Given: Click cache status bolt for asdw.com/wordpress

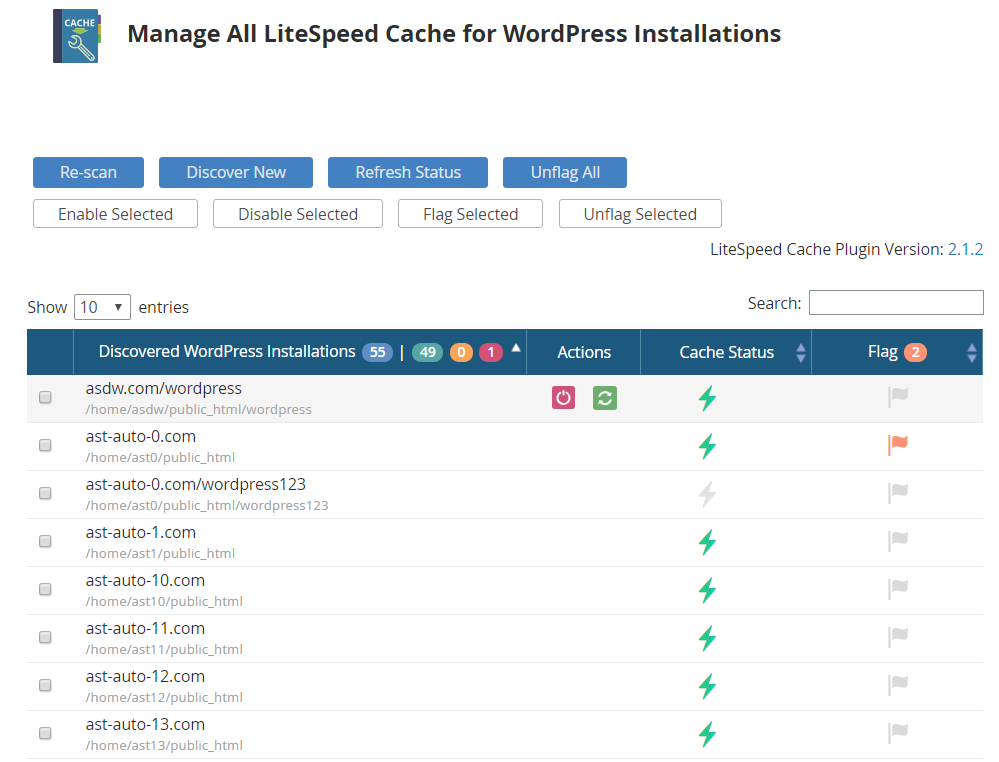Looking at the screenshot, I should click(x=707, y=398).
